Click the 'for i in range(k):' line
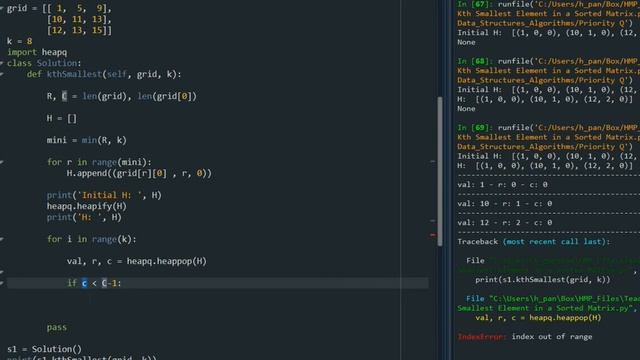 pos(91,239)
